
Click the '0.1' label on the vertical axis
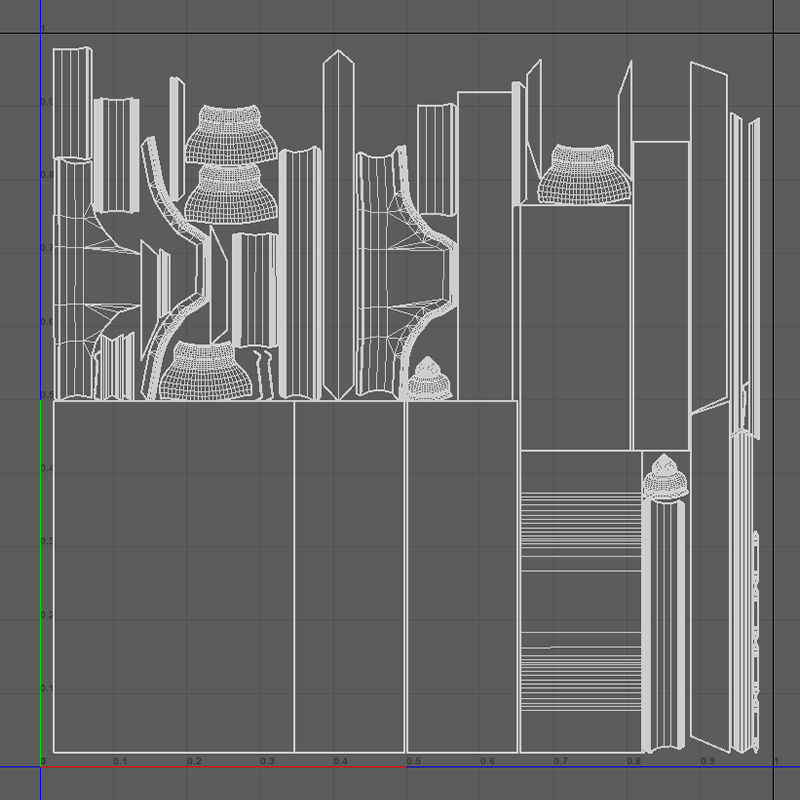pos(47,688)
